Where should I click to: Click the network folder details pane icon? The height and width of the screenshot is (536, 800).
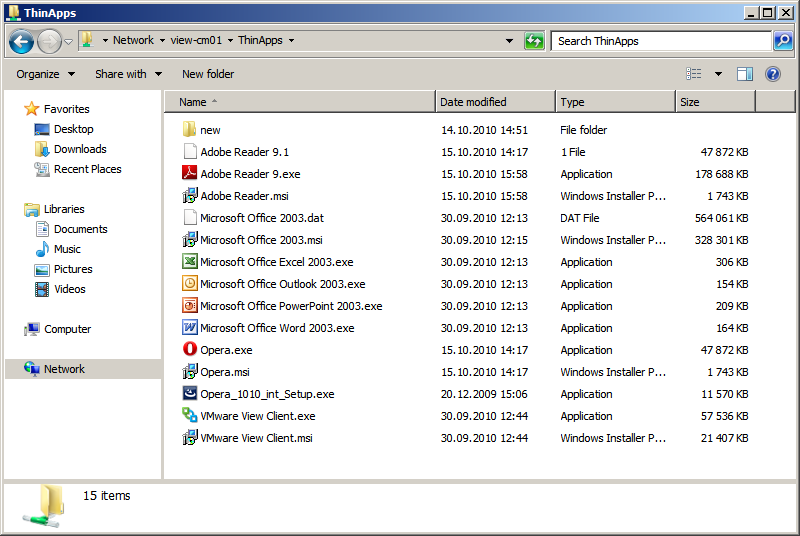(44, 506)
